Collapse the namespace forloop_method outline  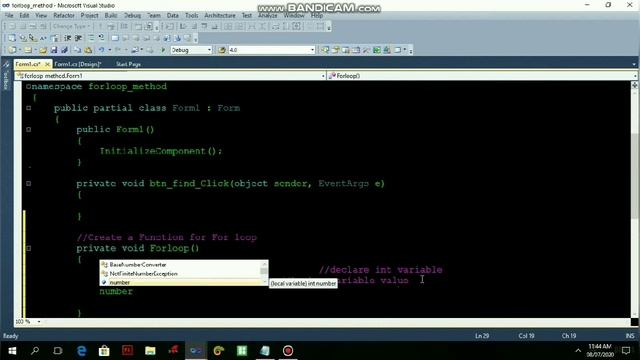pos(28,87)
